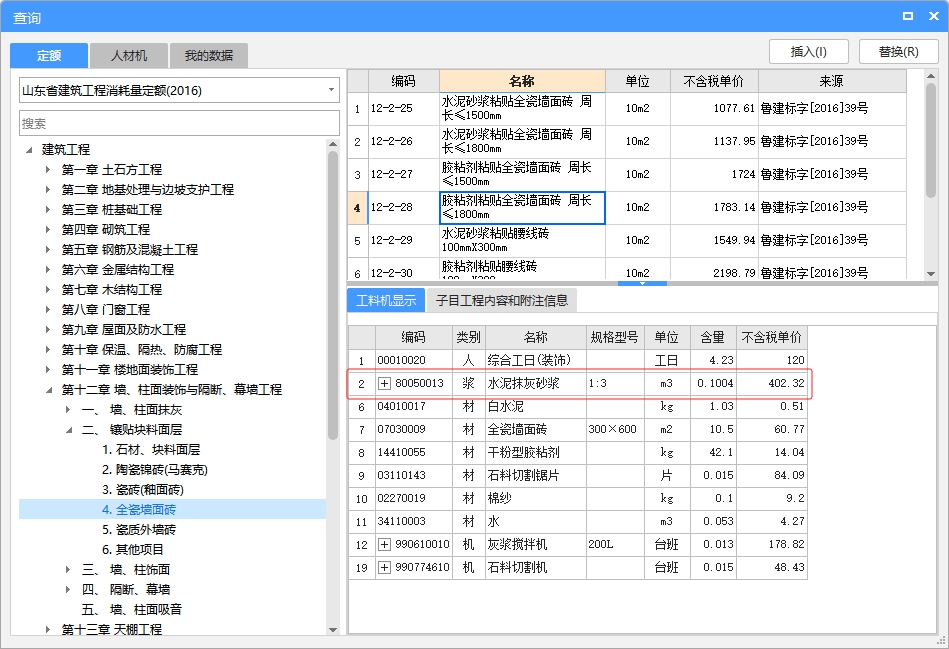Switch to 工料机显示 tab
949x649 pixels.
point(386,300)
